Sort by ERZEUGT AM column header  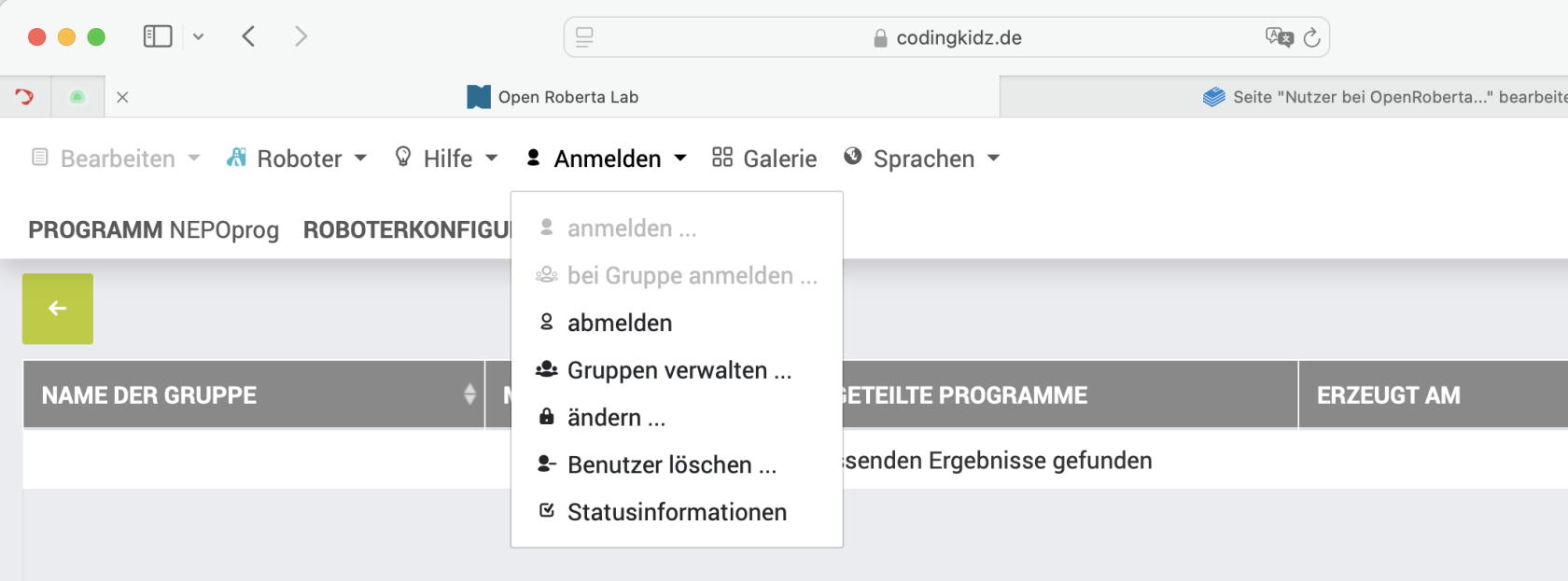[1433, 395]
